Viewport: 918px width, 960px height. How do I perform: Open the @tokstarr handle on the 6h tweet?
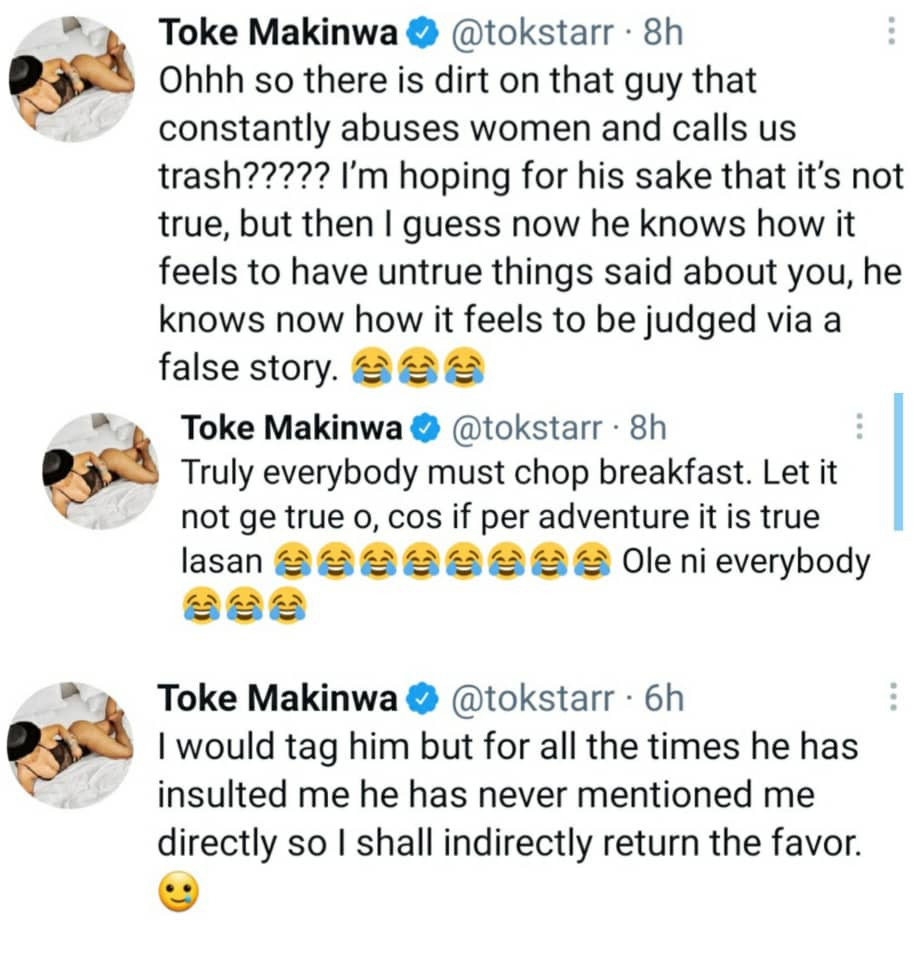click(x=532, y=698)
